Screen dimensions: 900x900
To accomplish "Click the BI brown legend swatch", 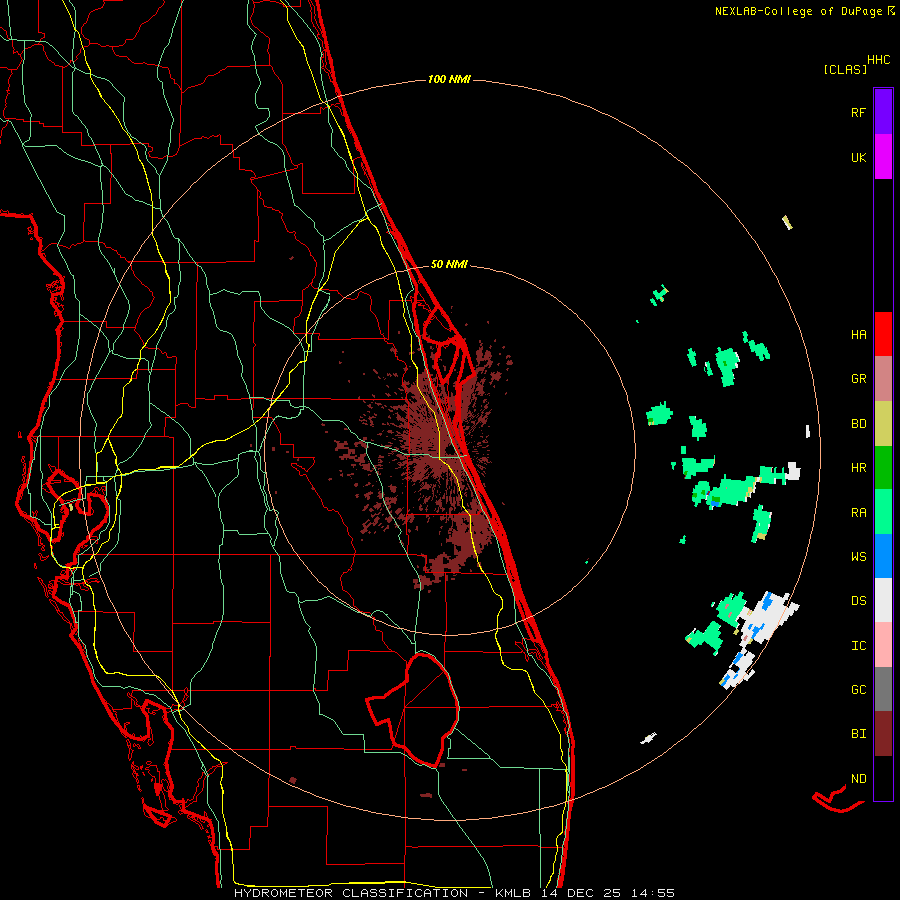I will (x=883, y=734).
